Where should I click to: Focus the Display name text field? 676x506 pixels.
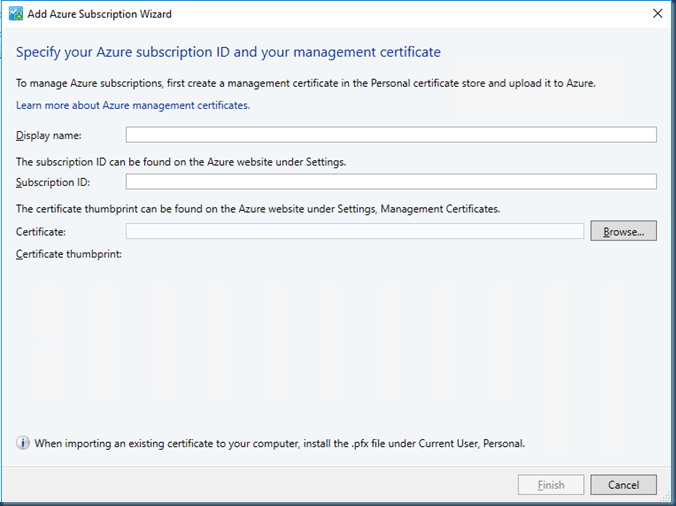tap(391, 134)
